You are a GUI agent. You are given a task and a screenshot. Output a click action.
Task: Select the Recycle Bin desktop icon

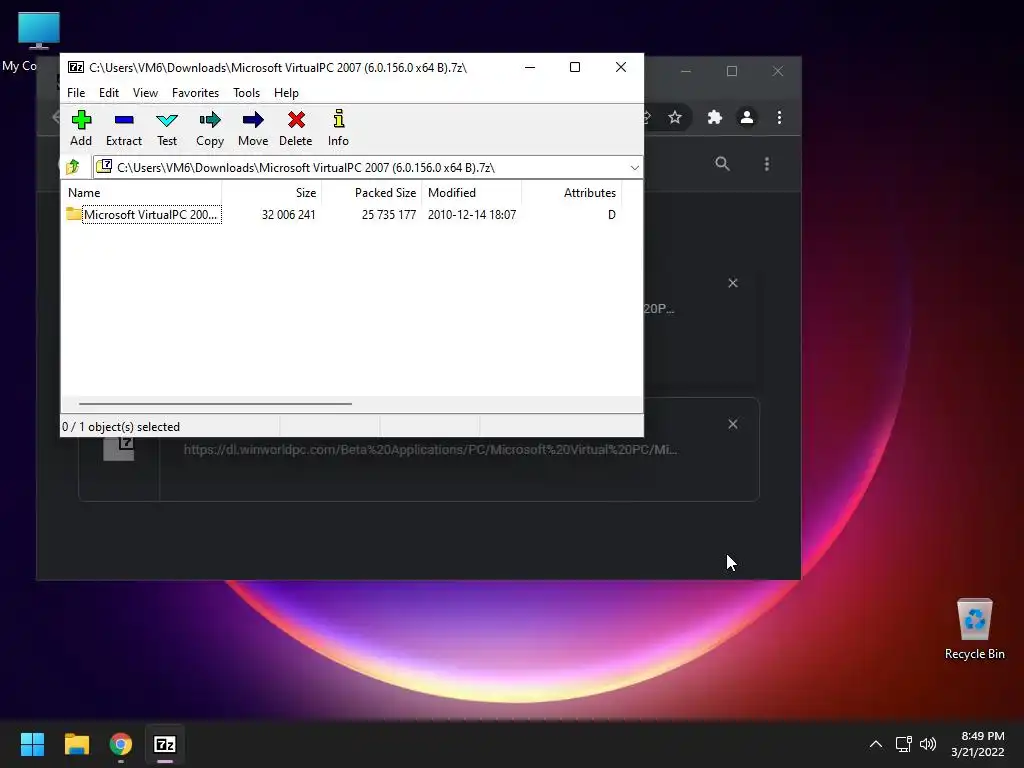click(x=974, y=629)
